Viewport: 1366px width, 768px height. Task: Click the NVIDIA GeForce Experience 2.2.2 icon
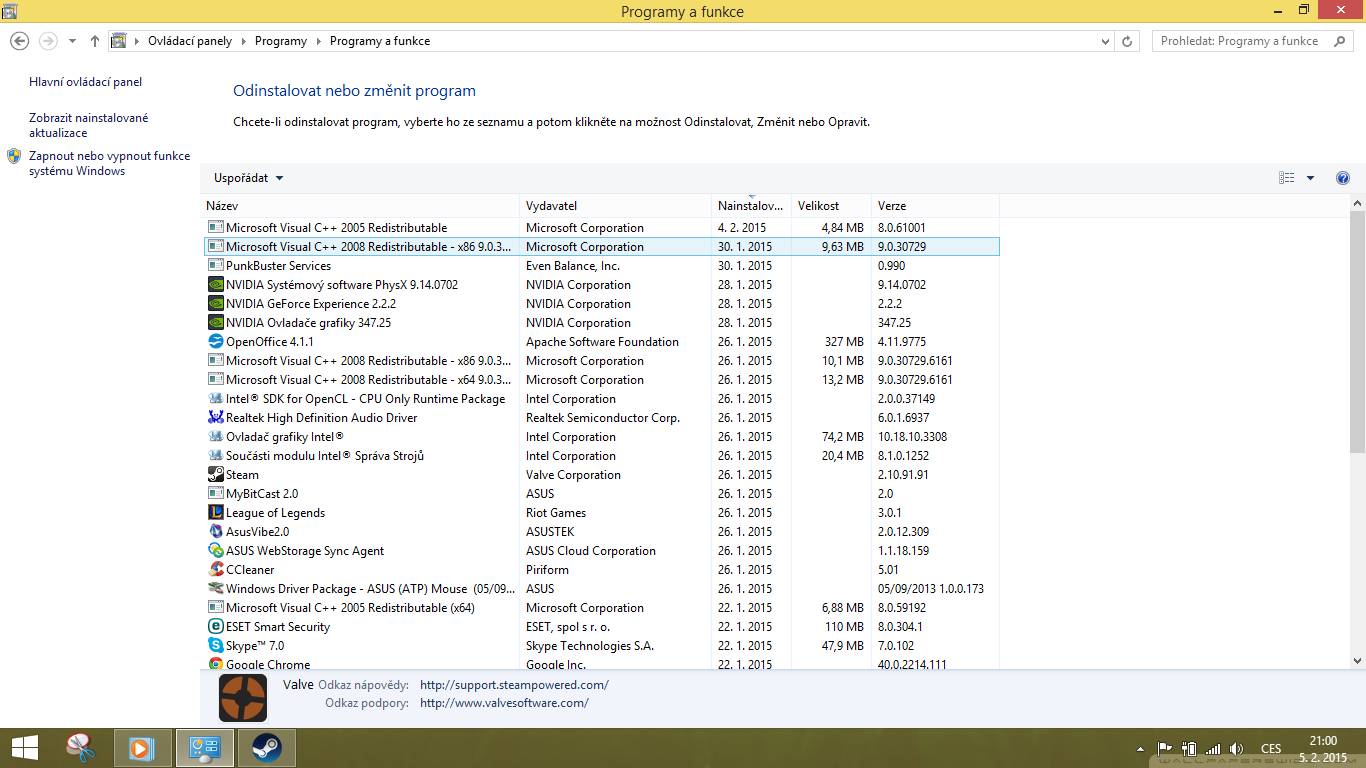pos(215,303)
